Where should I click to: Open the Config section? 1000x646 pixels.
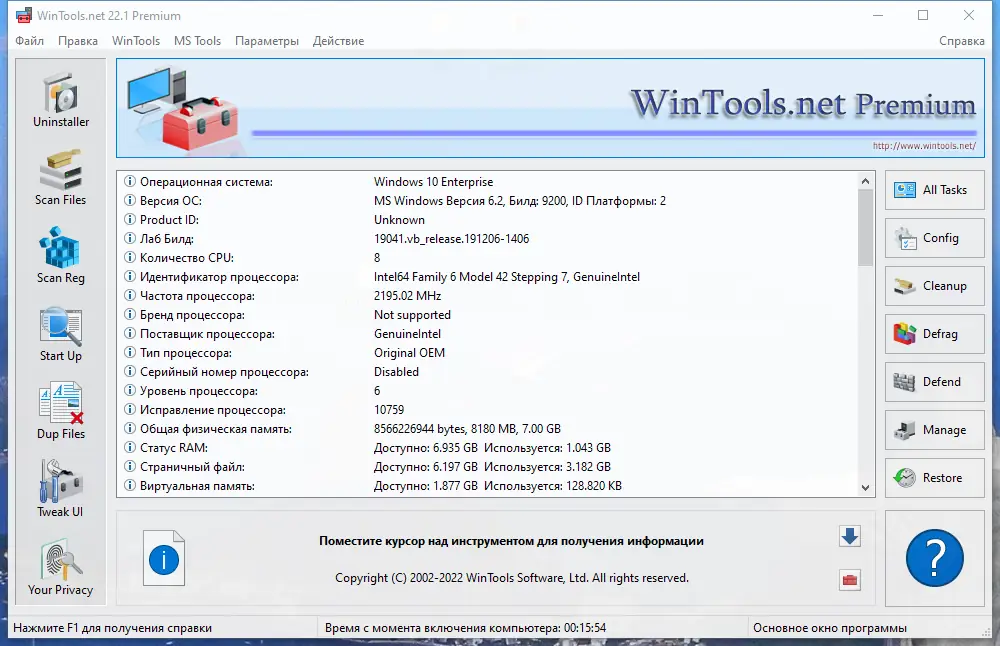tap(934, 238)
